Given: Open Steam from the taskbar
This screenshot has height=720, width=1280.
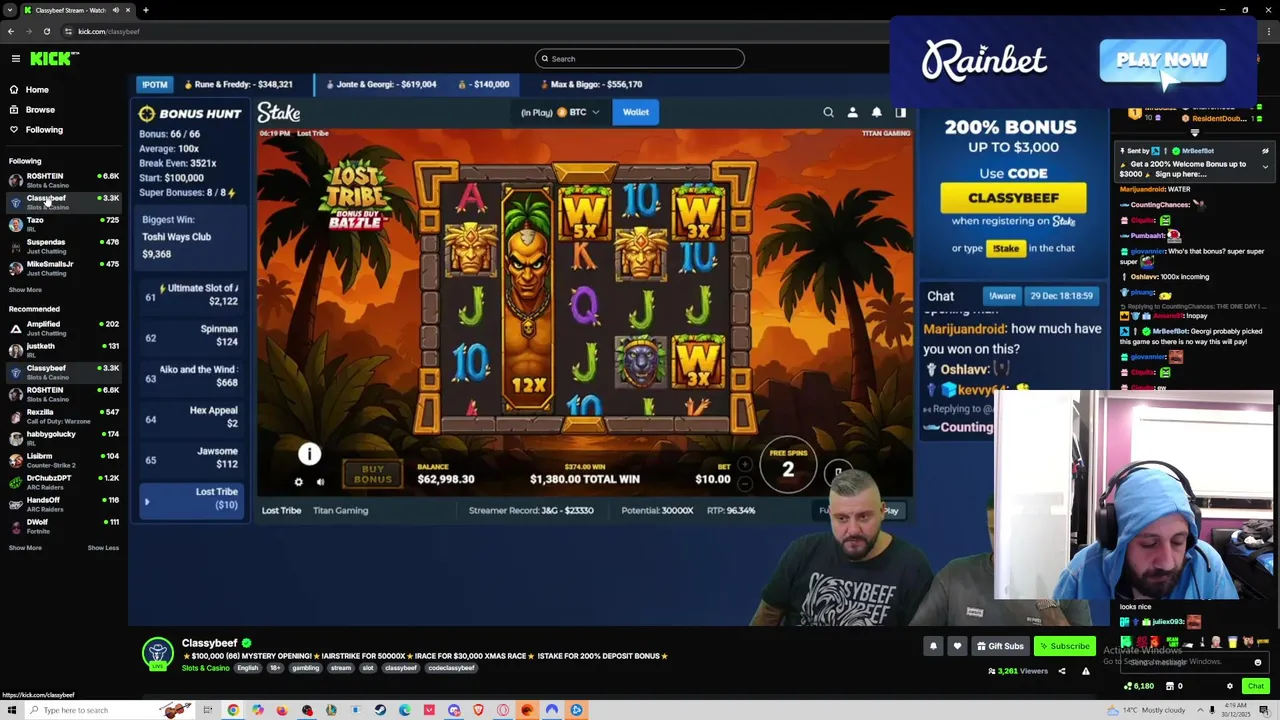Looking at the screenshot, I should click(380, 710).
